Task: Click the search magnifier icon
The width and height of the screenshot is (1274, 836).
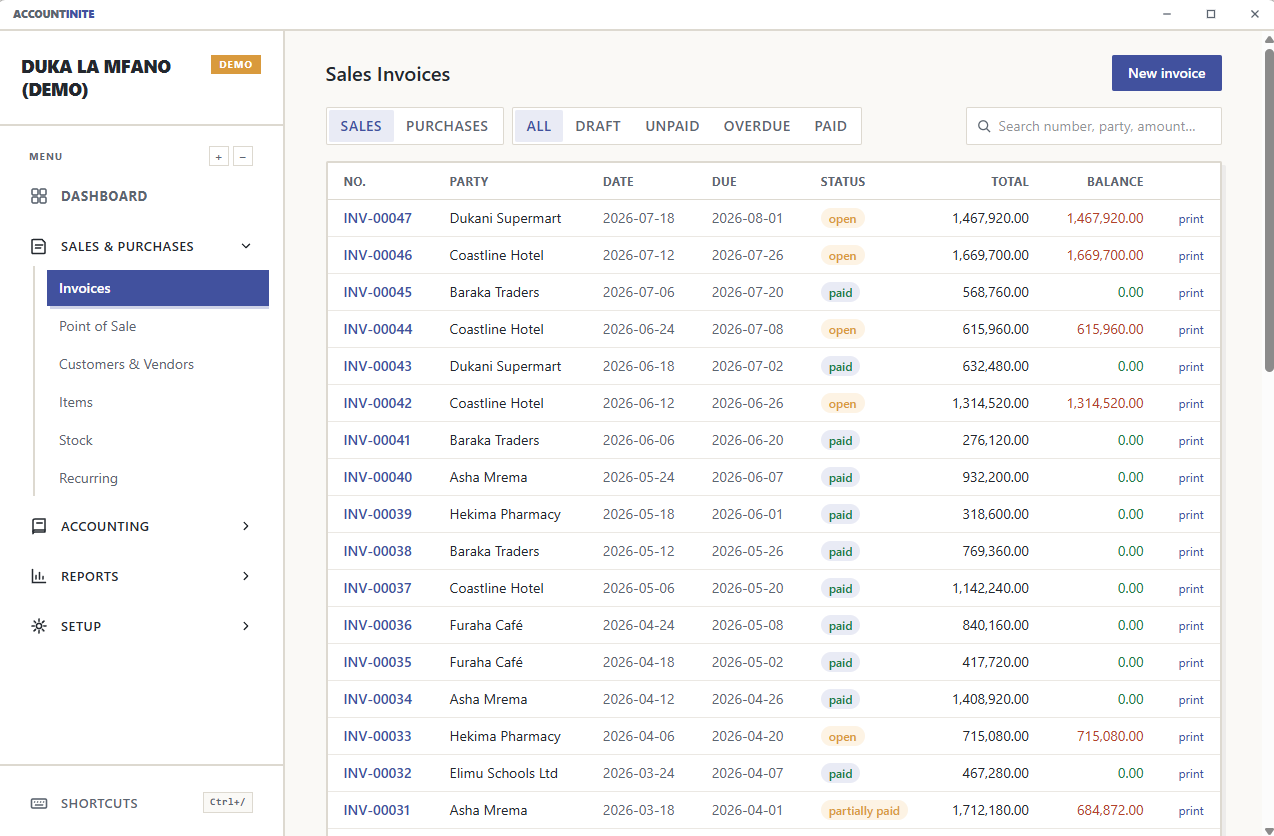Action: pyautogui.click(x=985, y=126)
